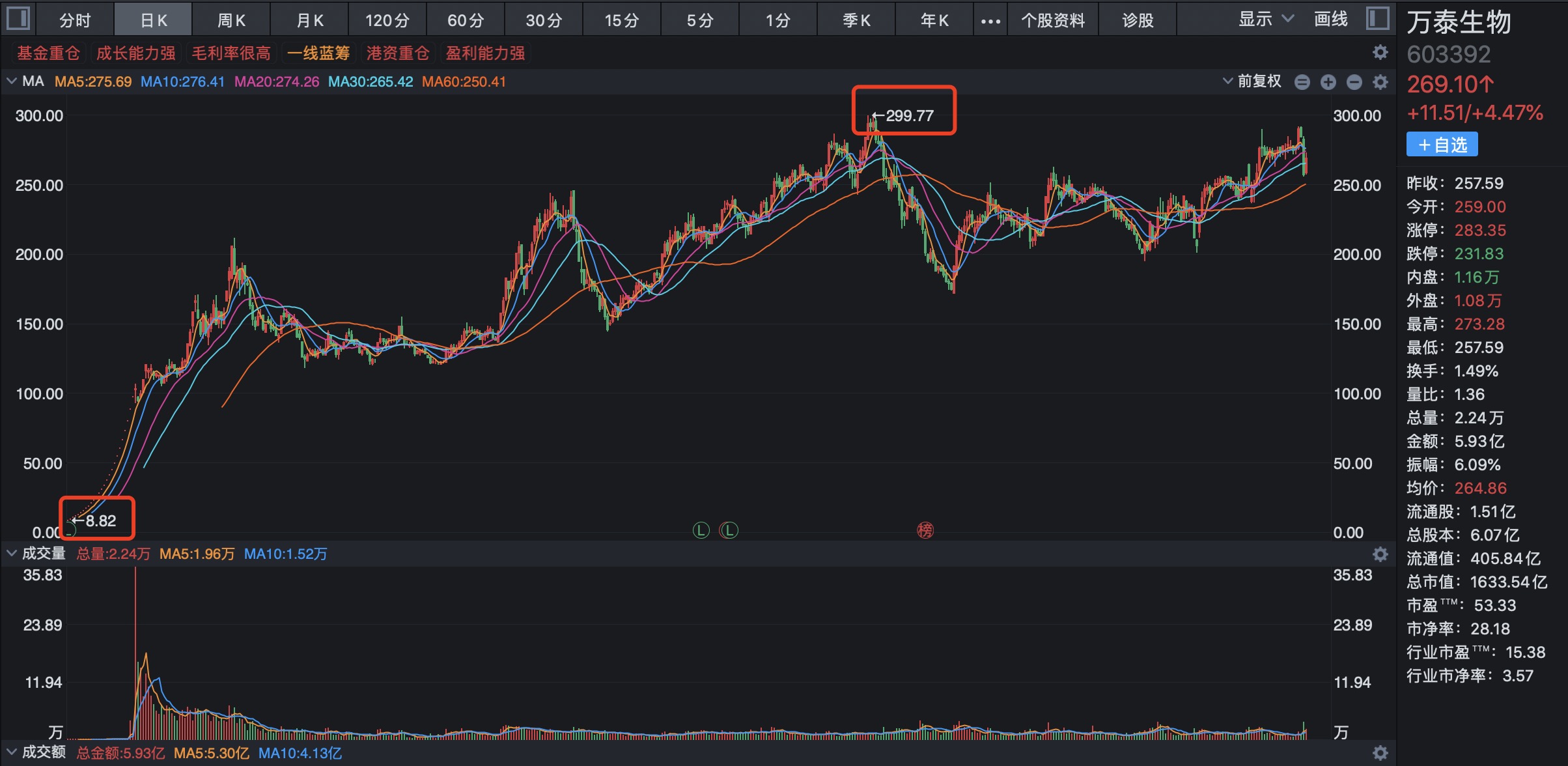Open the 个股资料 stock info

click(1053, 20)
